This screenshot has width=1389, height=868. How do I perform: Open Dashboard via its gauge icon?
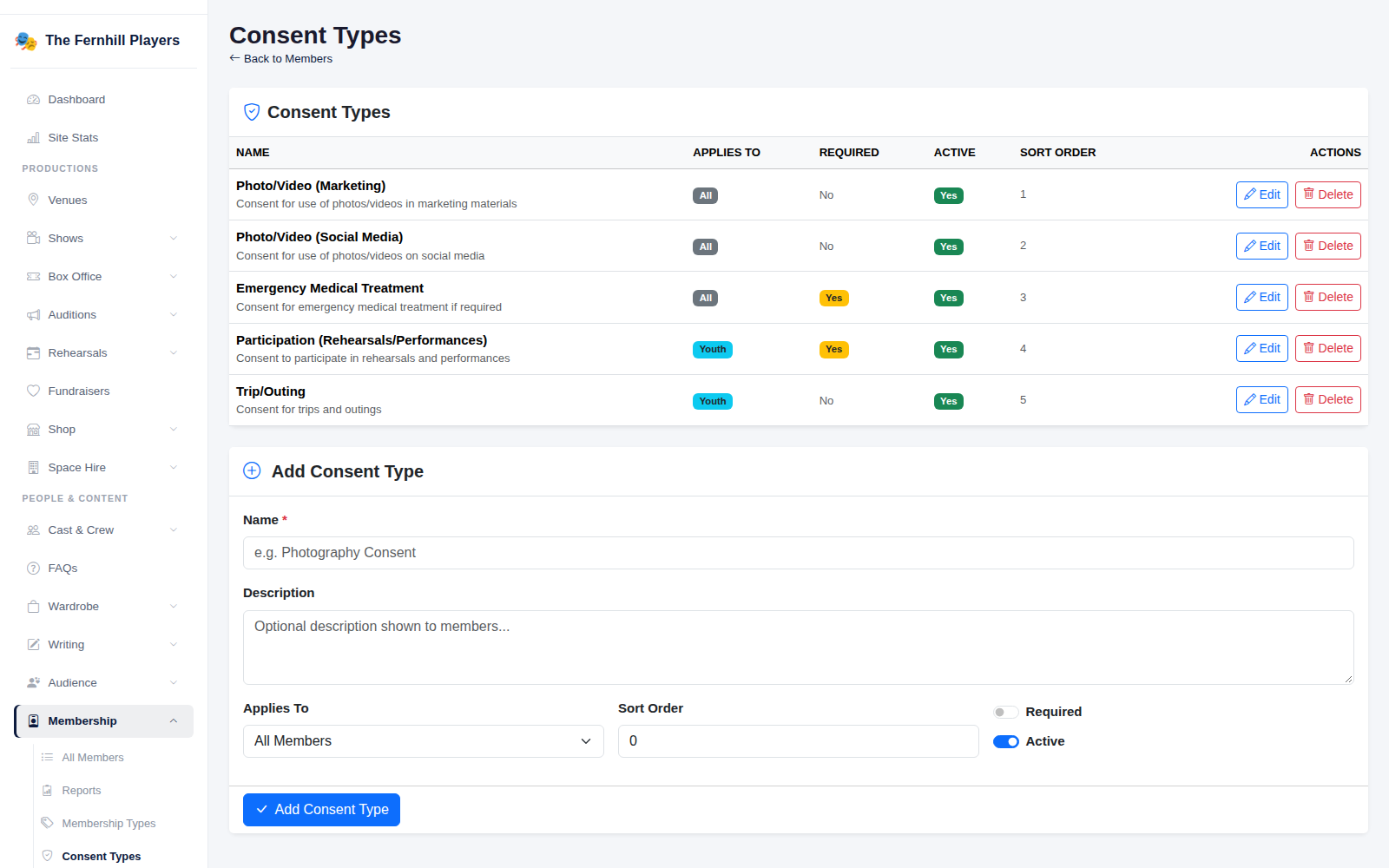[33, 100]
